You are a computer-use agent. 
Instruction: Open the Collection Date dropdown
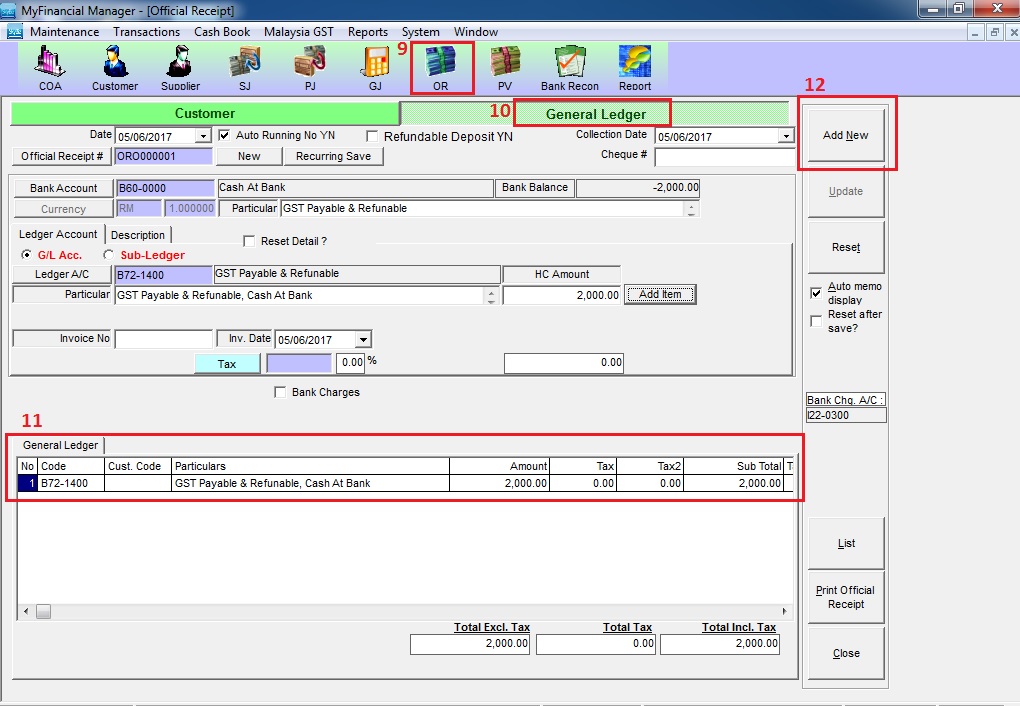(785, 136)
